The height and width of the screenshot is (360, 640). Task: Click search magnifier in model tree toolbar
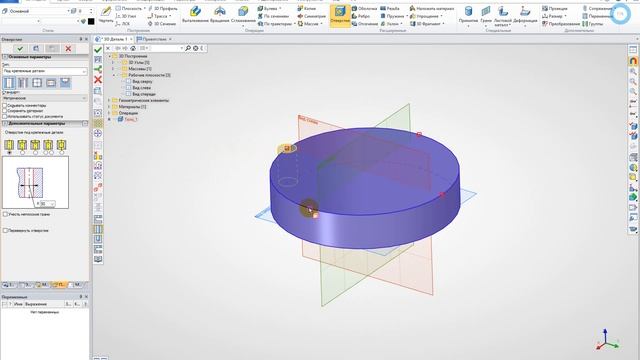pyautogui.click(x=188, y=48)
